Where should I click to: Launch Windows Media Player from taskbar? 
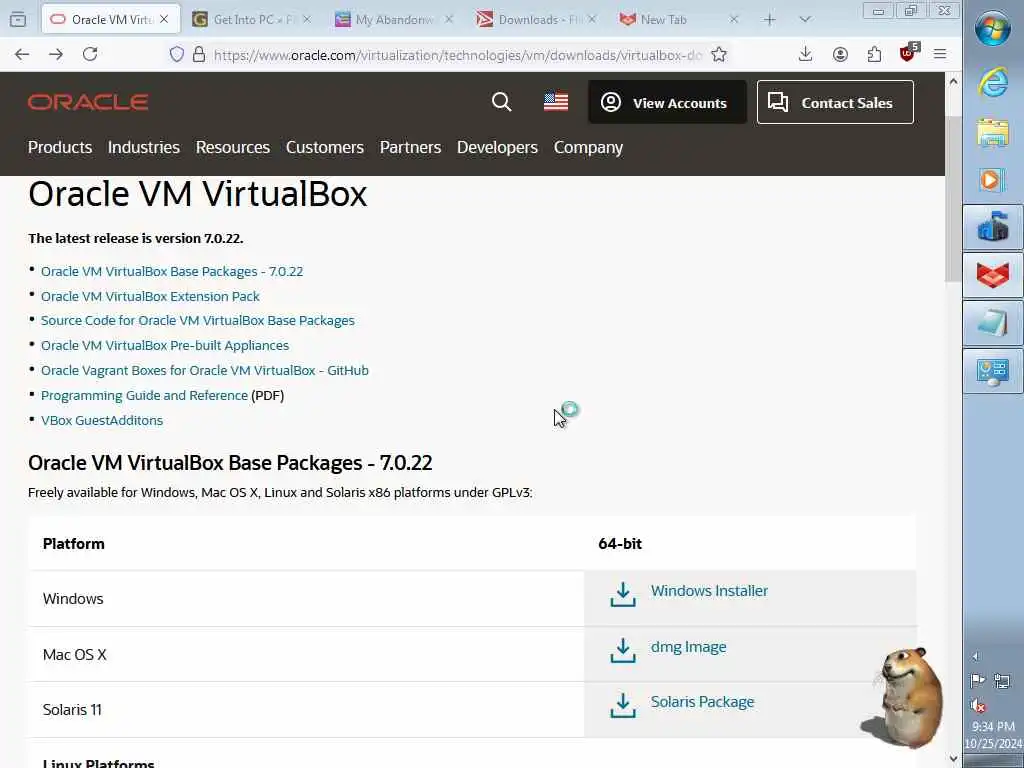pos(993,180)
